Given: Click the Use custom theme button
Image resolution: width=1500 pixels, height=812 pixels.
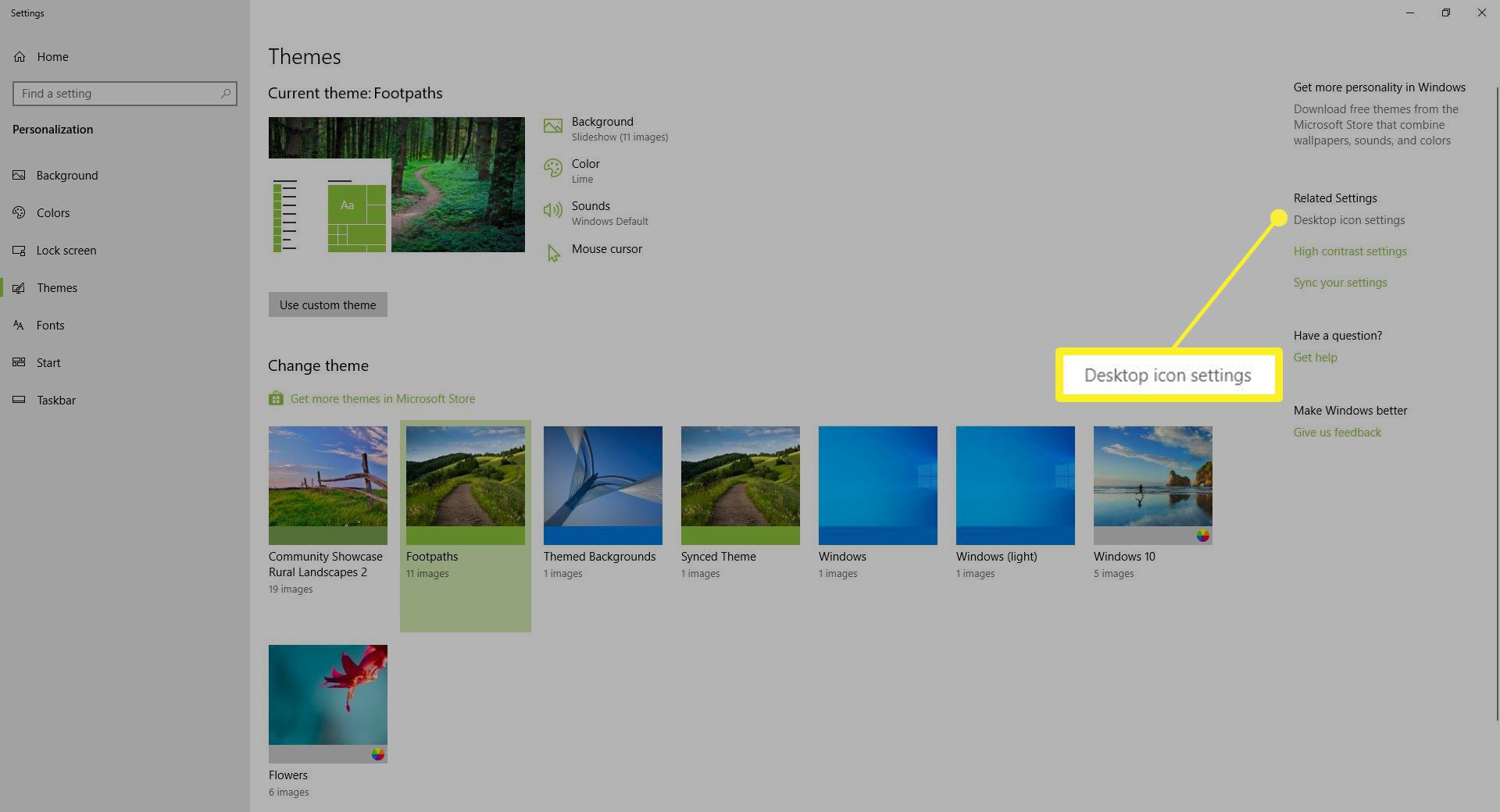Looking at the screenshot, I should 328,304.
